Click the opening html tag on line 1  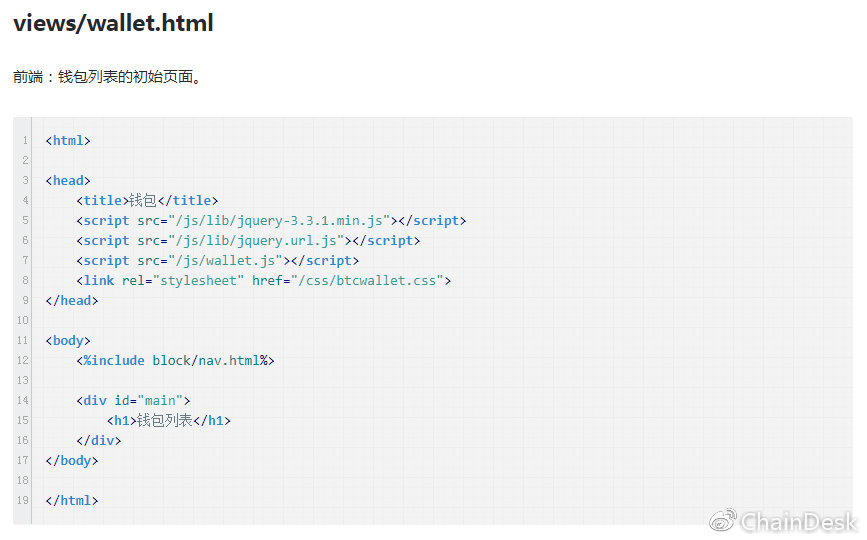pos(68,141)
